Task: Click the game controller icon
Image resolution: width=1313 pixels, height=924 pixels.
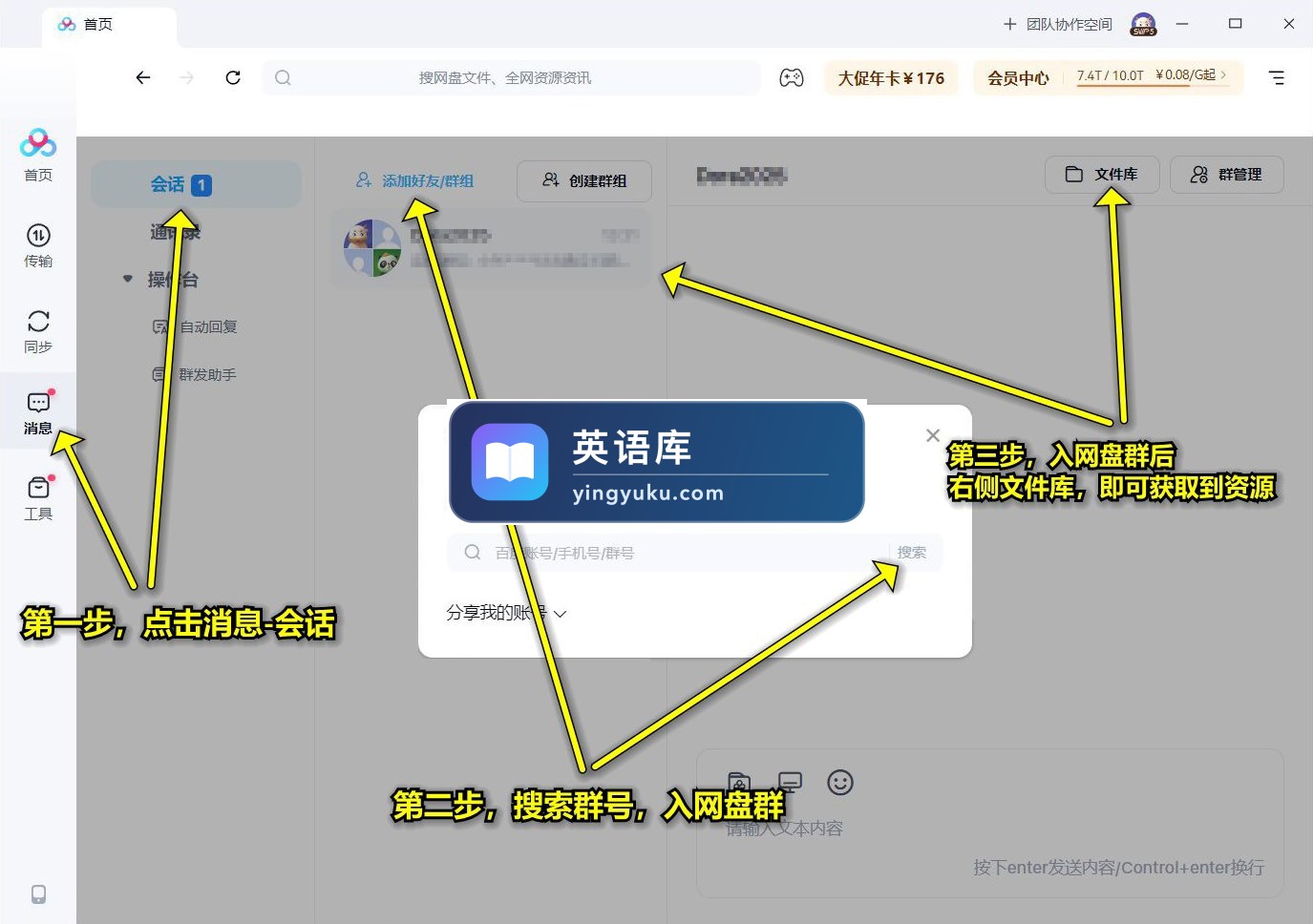Action: [x=792, y=78]
